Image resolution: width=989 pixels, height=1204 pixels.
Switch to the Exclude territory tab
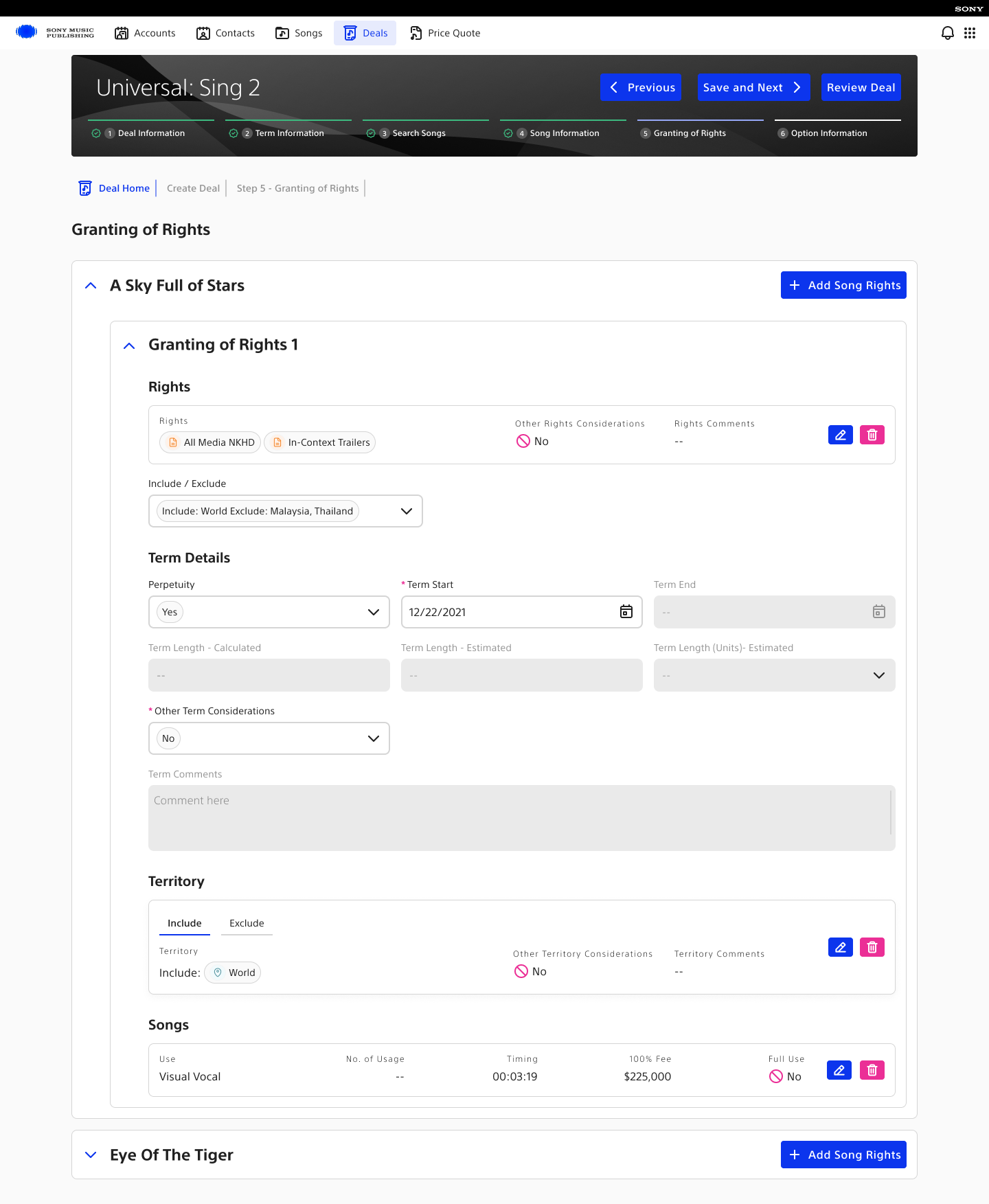[x=247, y=923]
